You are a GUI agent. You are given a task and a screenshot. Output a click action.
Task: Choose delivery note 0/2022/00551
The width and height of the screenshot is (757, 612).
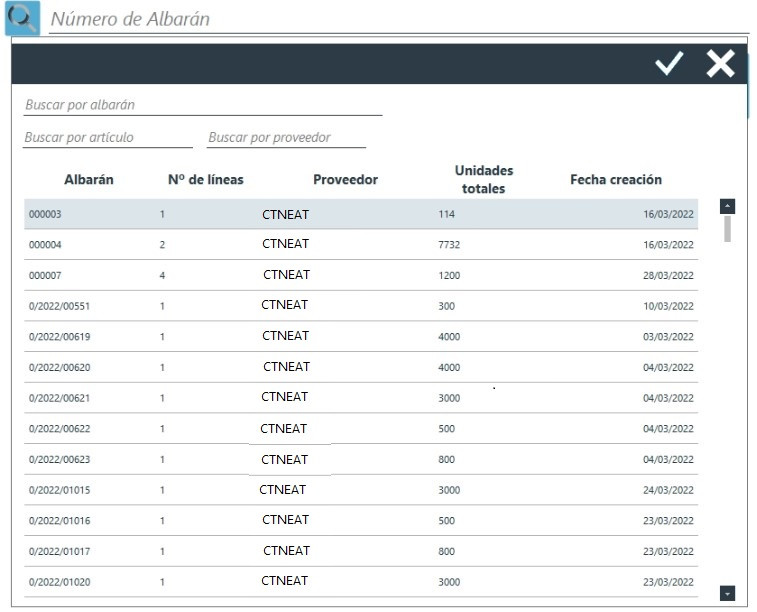tap(360, 306)
